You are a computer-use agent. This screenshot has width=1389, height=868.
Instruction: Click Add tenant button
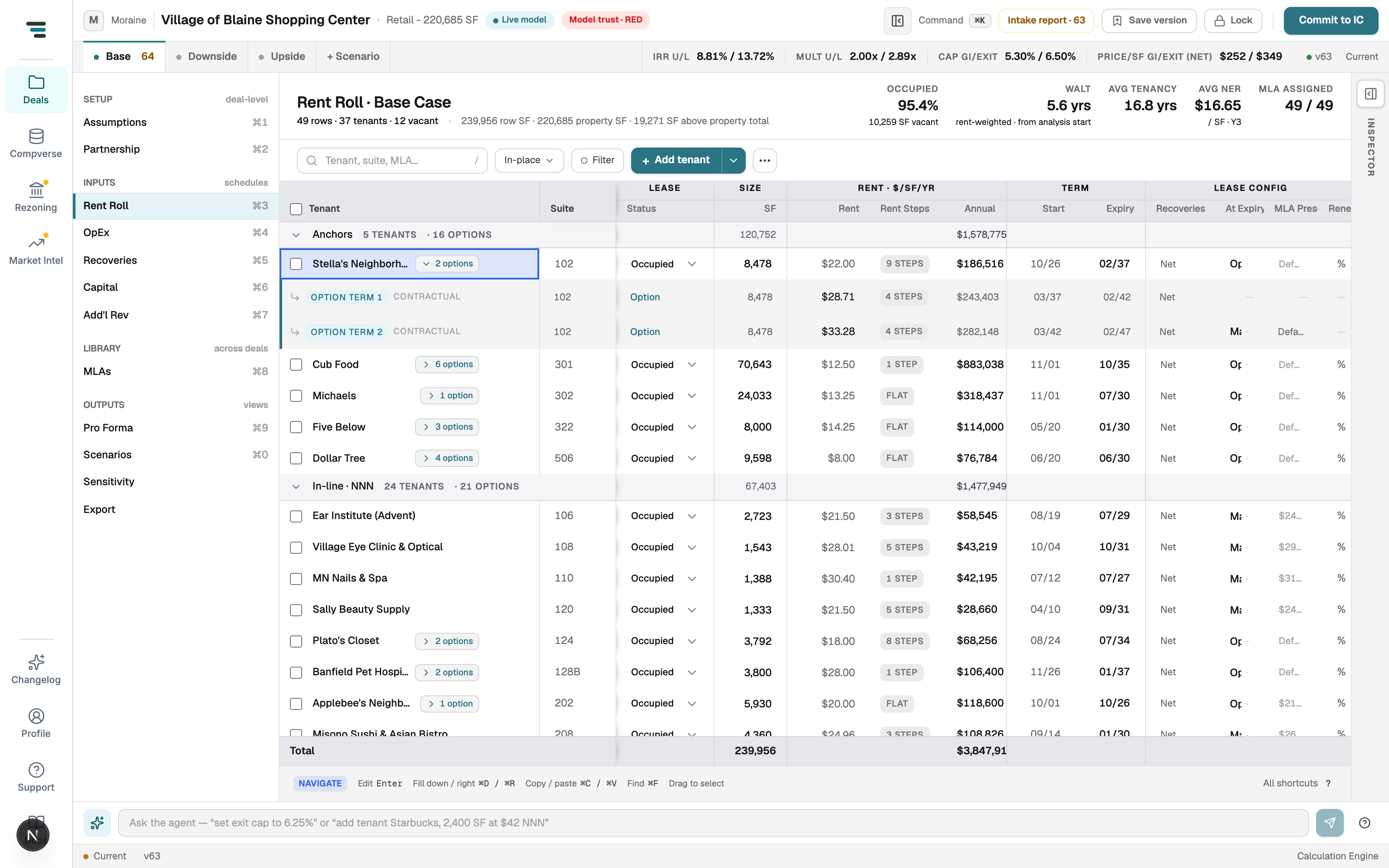(675, 160)
